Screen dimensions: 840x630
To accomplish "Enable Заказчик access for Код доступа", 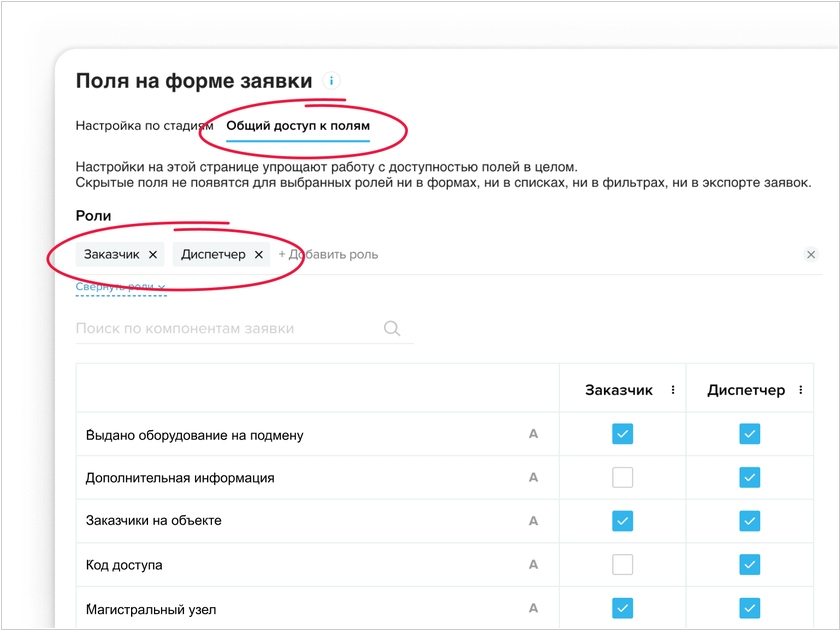I will (622, 565).
